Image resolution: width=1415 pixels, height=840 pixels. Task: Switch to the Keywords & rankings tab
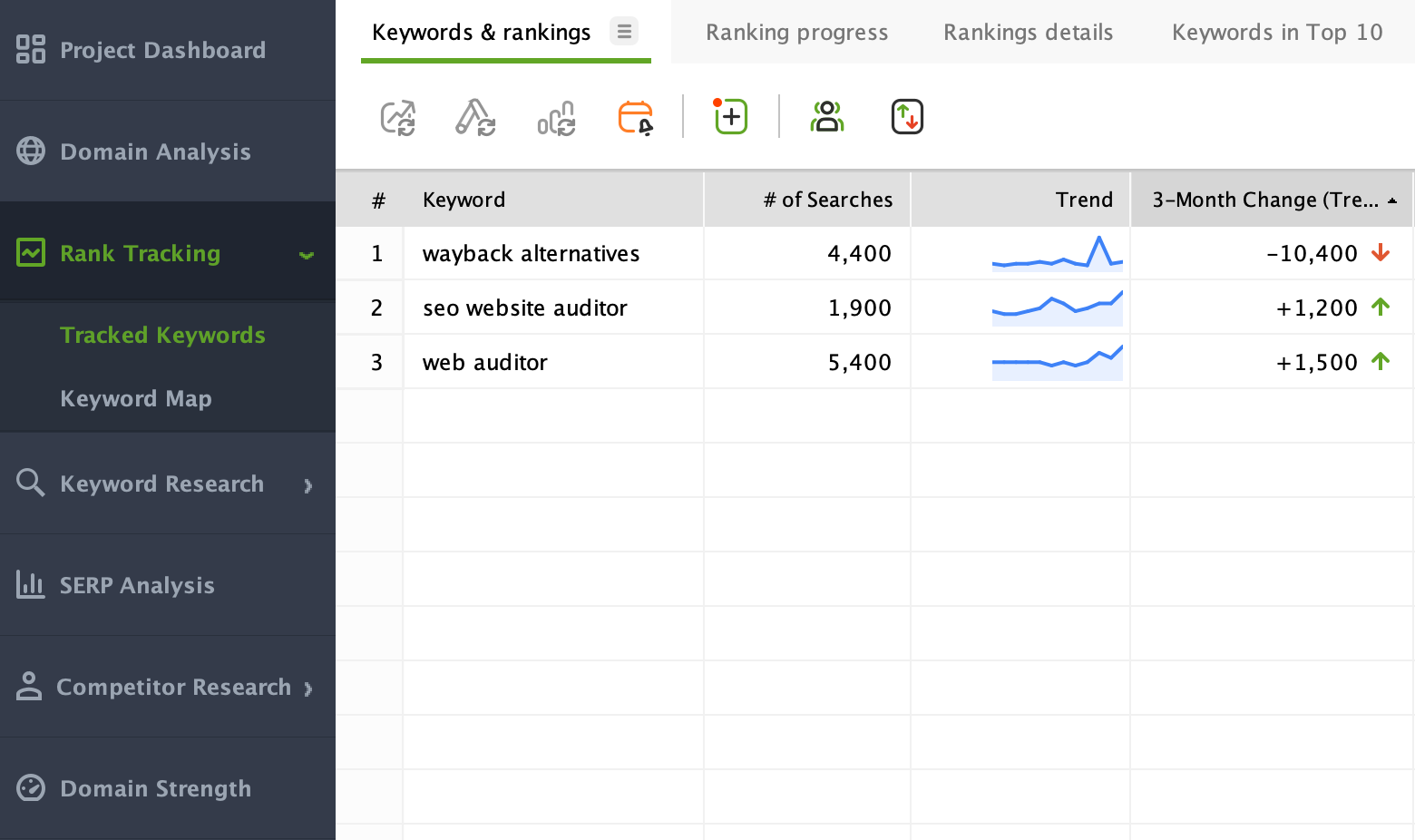coord(482,33)
